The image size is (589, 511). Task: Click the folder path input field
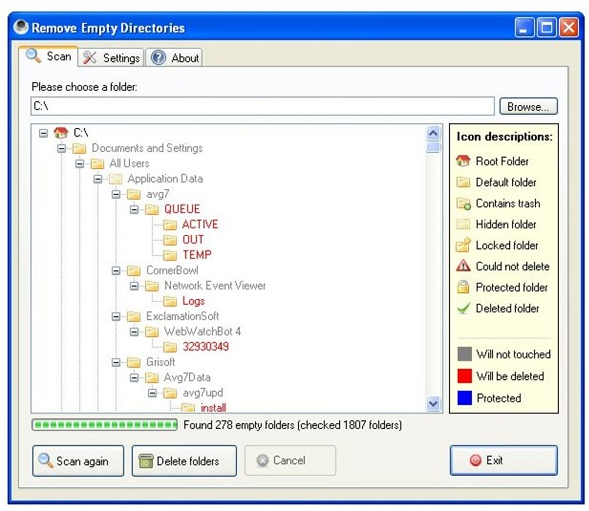pyautogui.click(x=263, y=106)
